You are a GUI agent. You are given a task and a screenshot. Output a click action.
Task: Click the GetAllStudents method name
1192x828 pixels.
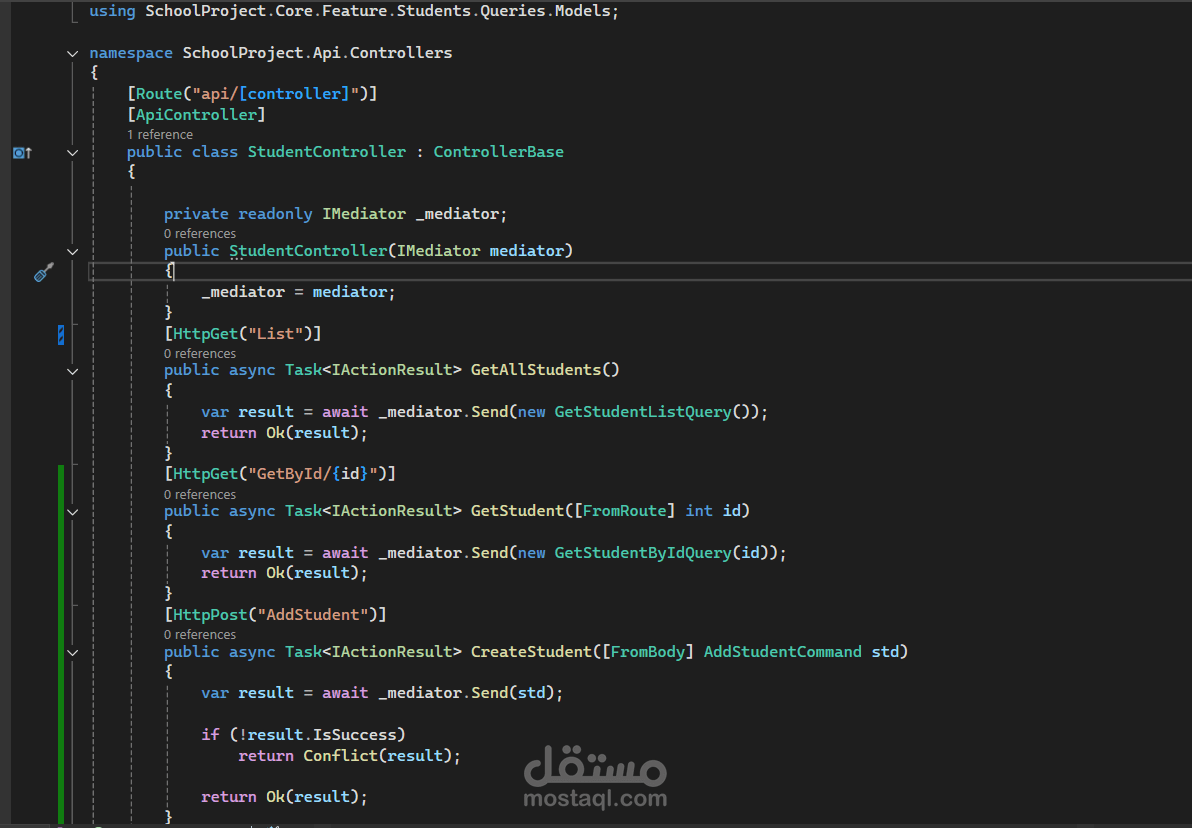(536, 370)
